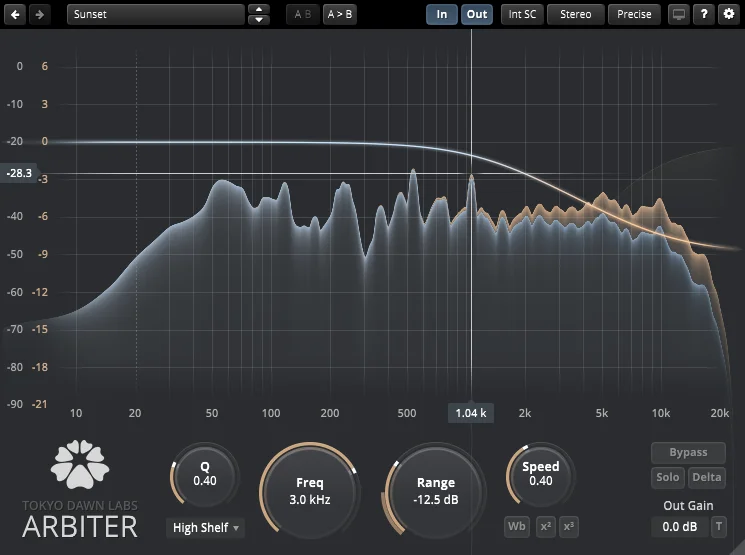Screen dimensions: 745x555
Task: Open help with question mark icon
Action: click(x=704, y=14)
